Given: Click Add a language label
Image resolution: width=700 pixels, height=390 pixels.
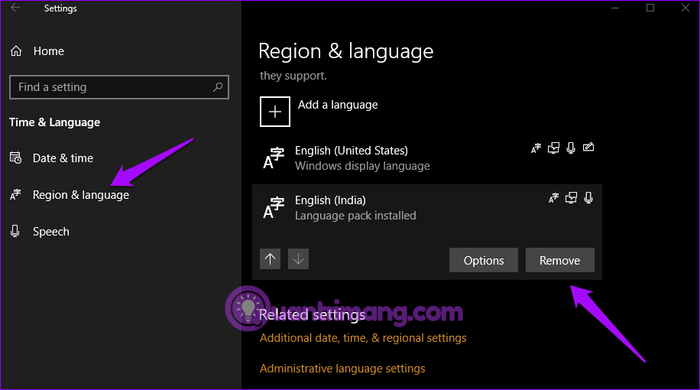Looking at the screenshot, I should click(x=338, y=105).
